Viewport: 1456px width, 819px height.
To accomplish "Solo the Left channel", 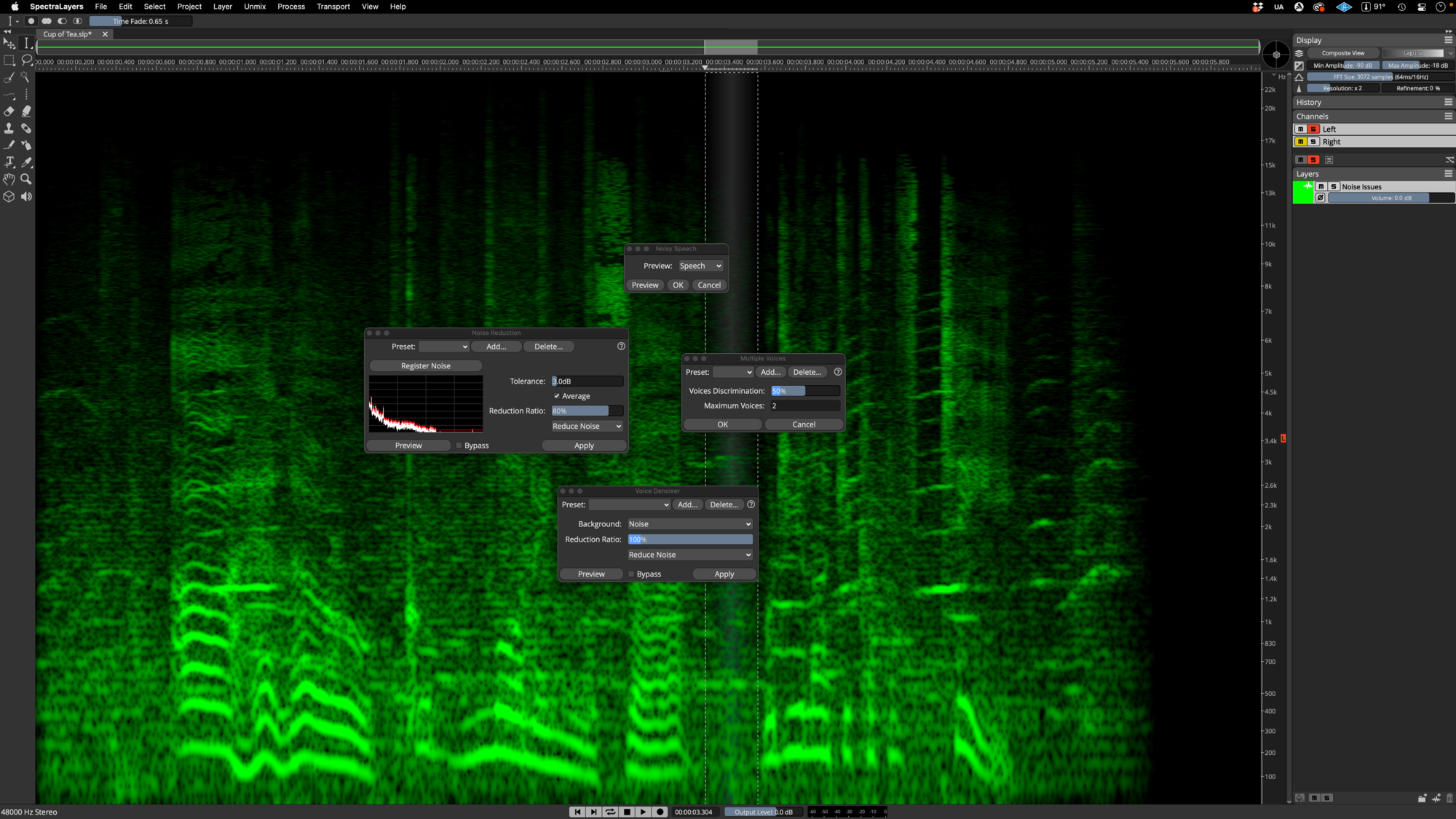I will (1313, 129).
